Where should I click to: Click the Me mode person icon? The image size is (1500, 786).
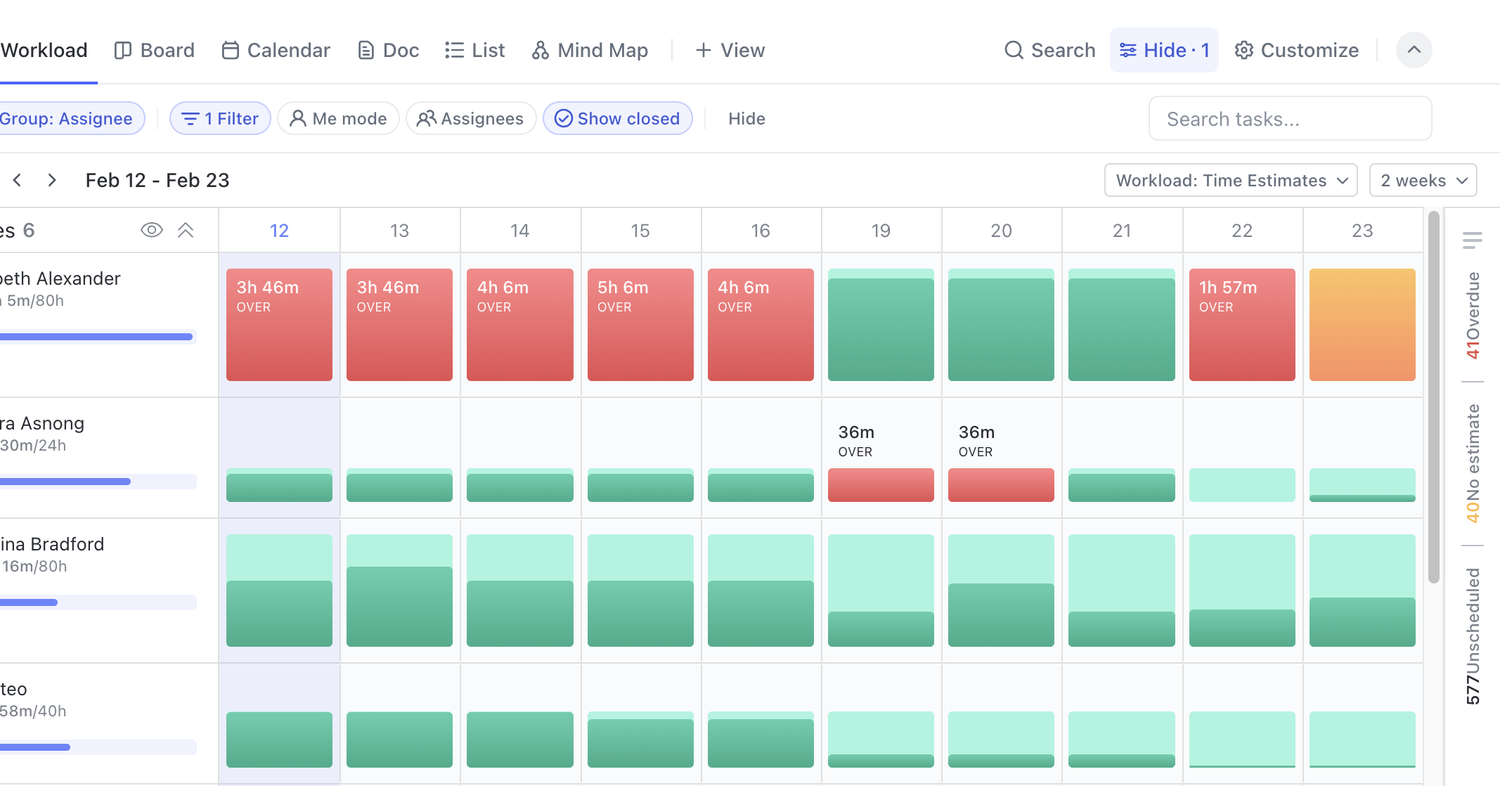(297, 118)
